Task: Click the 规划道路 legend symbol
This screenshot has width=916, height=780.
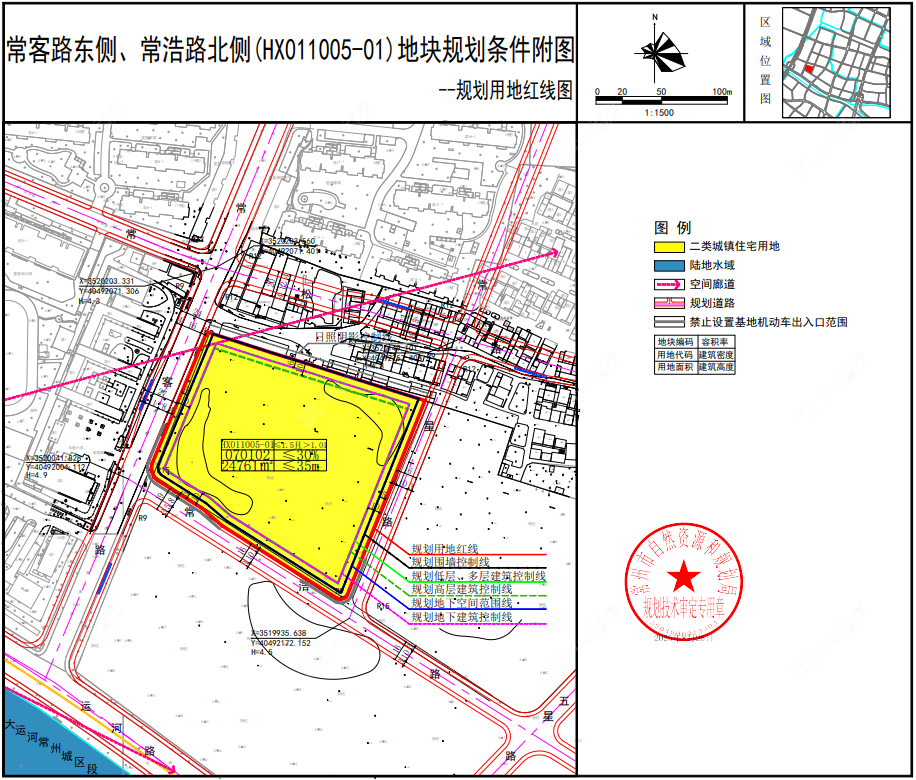Action: click(x=668, y=303)
